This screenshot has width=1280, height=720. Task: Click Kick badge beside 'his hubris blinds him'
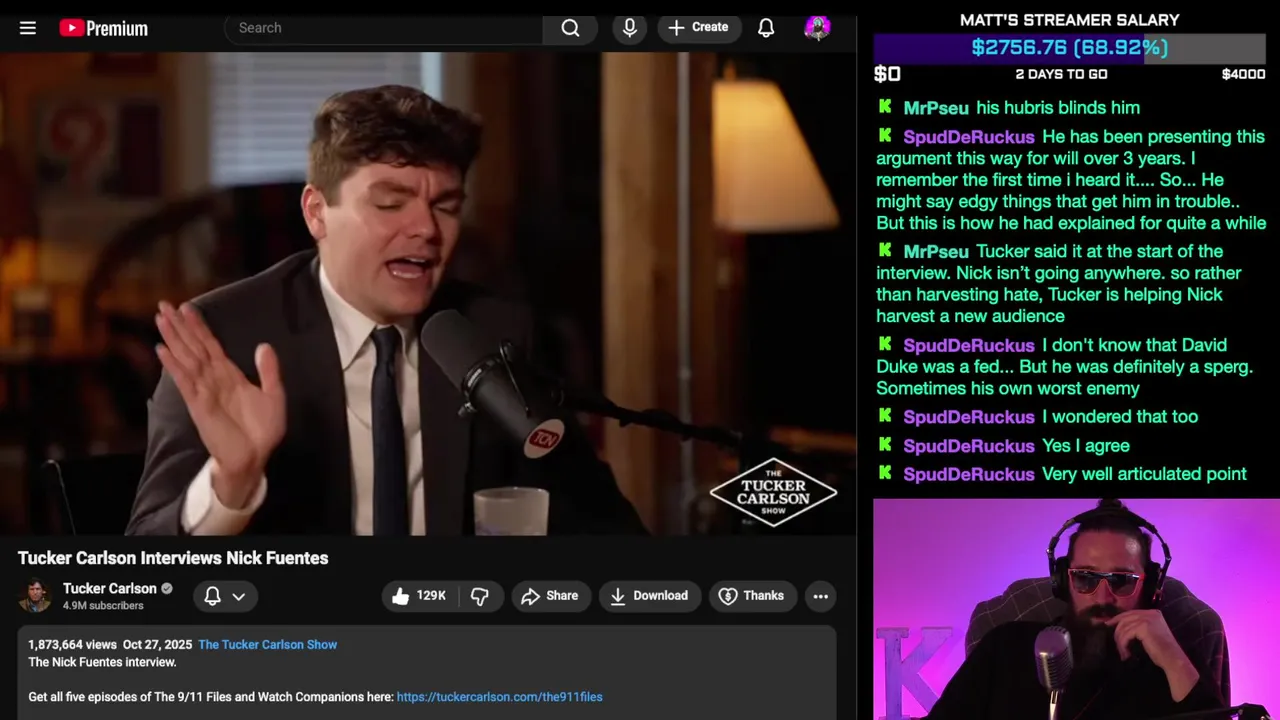885,106
